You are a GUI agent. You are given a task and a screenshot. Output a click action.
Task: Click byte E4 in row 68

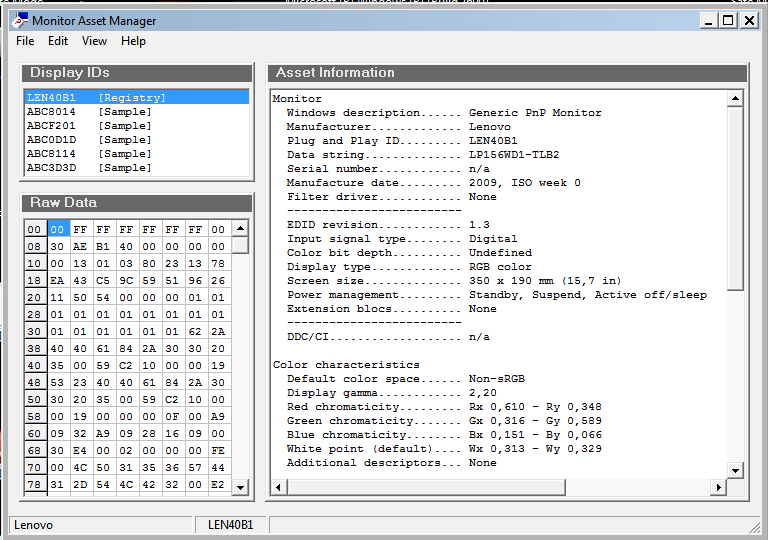click(80, 450)
